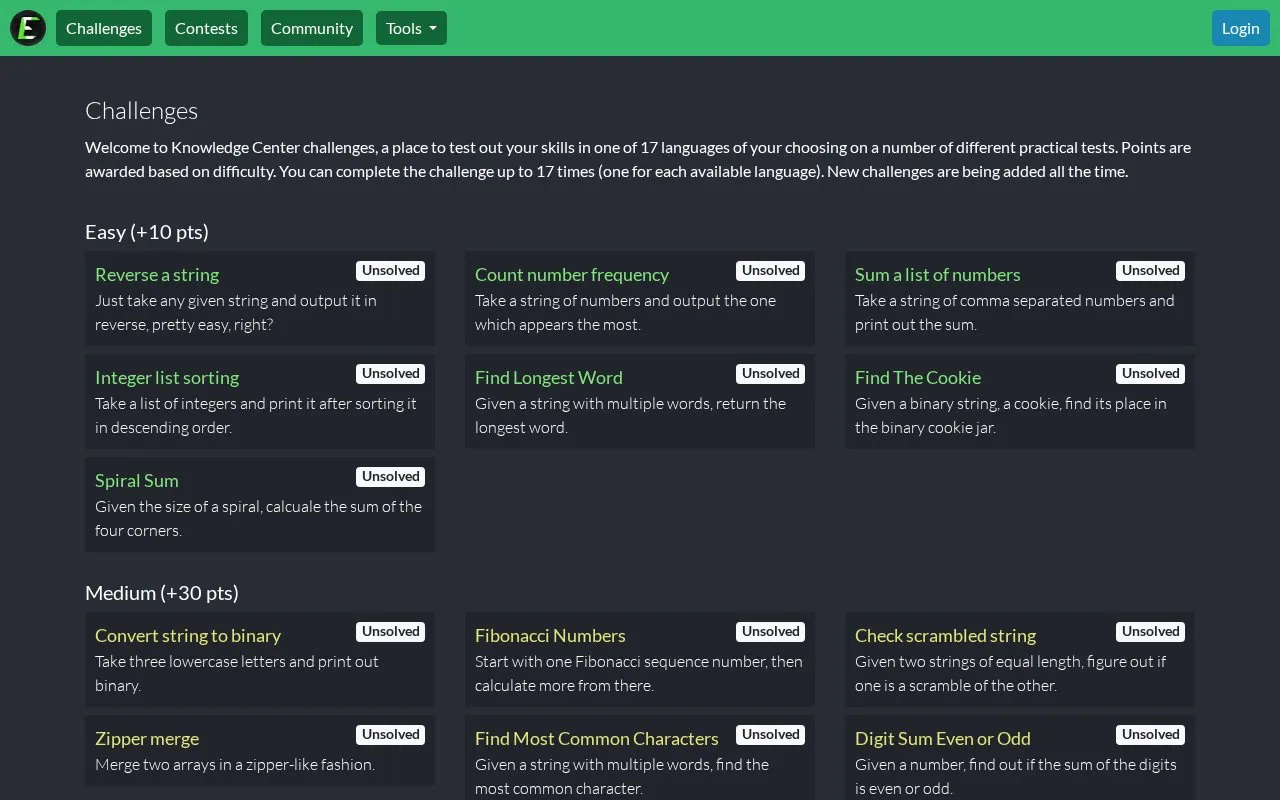Image resolution: width=1280 pixels, height=800 pixels.
Task: Go to the Contests page
Action: pyautogui.click(x=206, y=28)
